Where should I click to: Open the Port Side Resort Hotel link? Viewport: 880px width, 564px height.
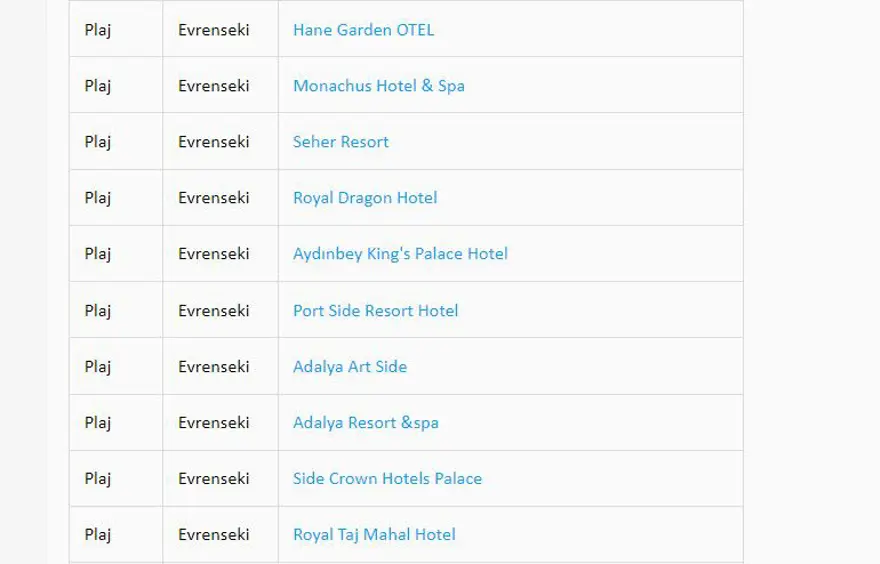(375, 311)
